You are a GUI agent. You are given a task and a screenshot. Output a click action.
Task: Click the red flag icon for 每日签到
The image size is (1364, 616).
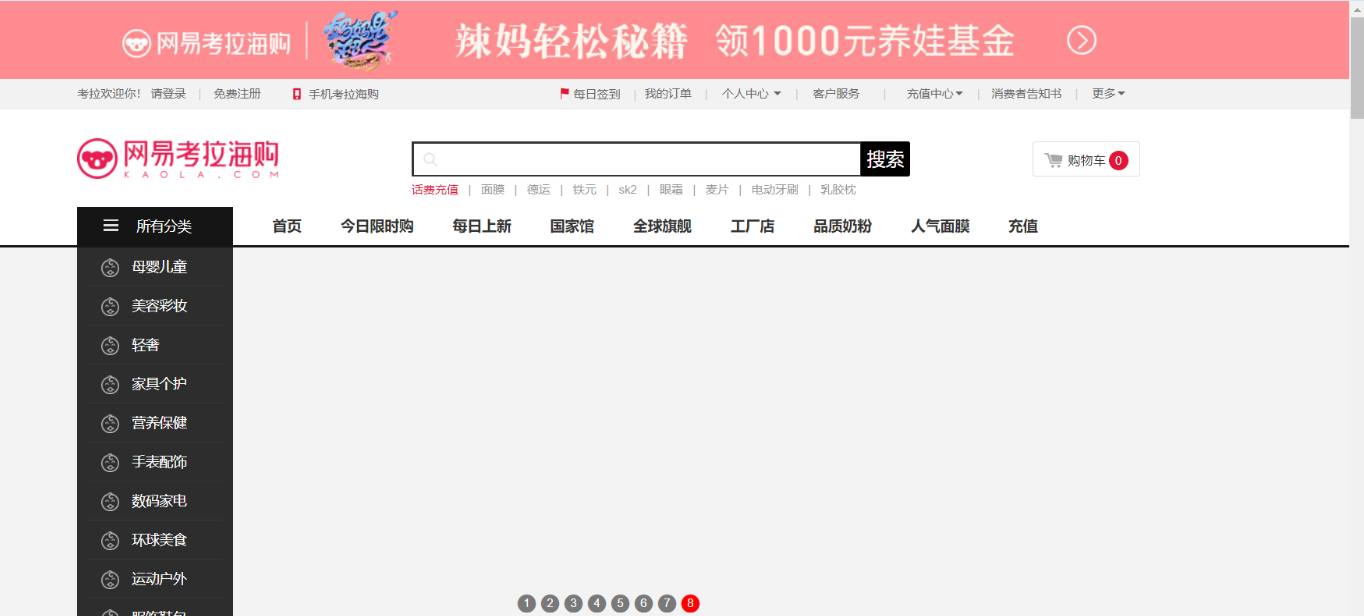click(564, 94)
